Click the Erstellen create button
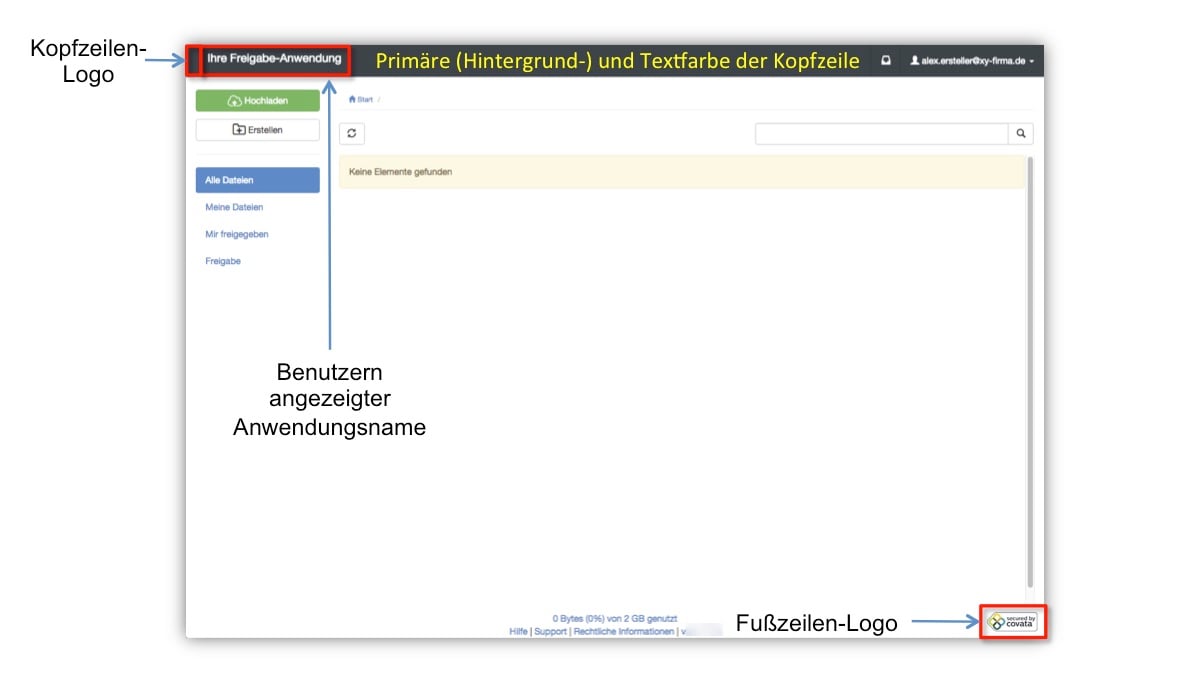This screenshot has width=1200, height=675. click(258, 130)
